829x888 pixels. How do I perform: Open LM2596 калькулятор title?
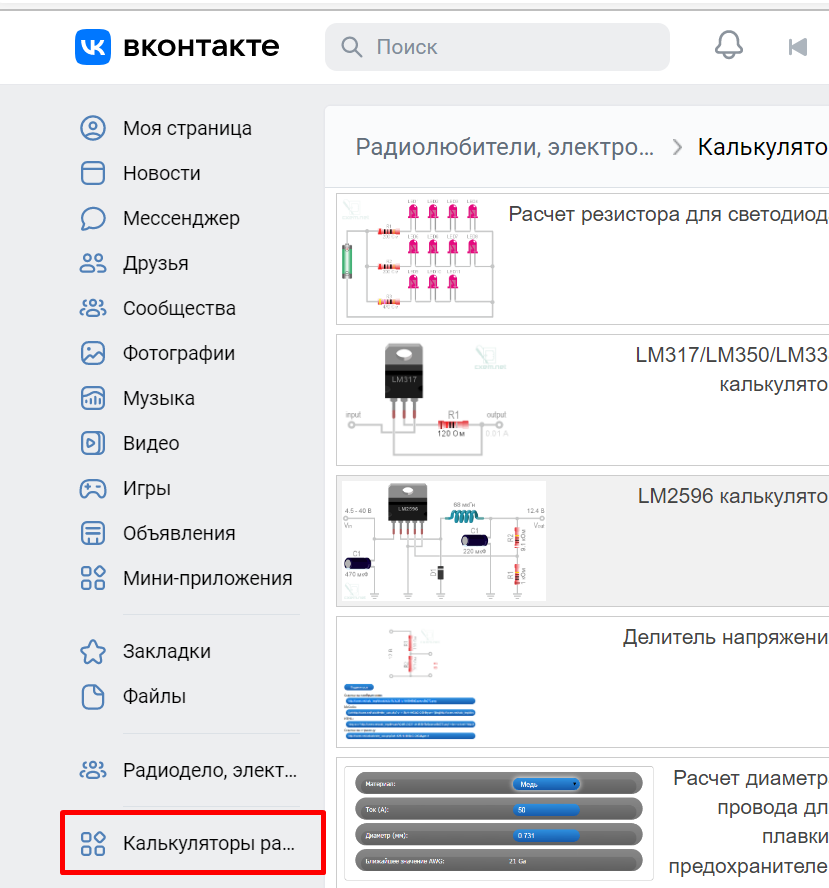coord(733,496)
